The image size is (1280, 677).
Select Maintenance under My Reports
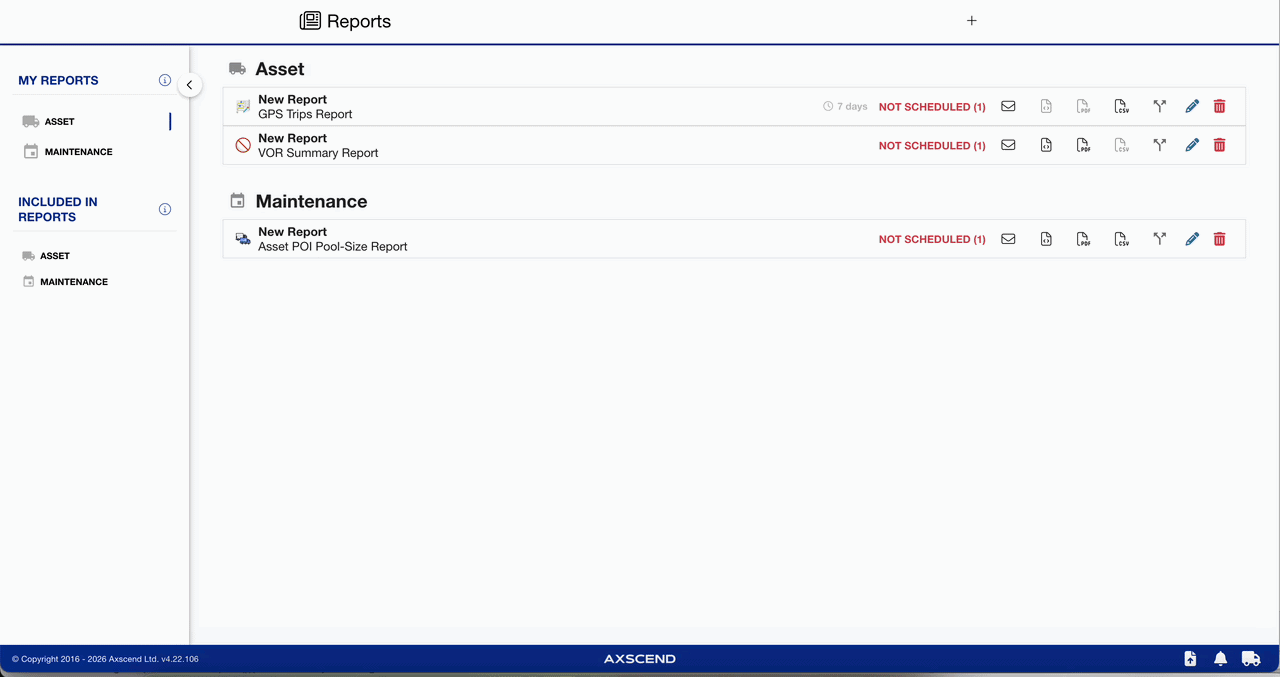tap(78, 152)
